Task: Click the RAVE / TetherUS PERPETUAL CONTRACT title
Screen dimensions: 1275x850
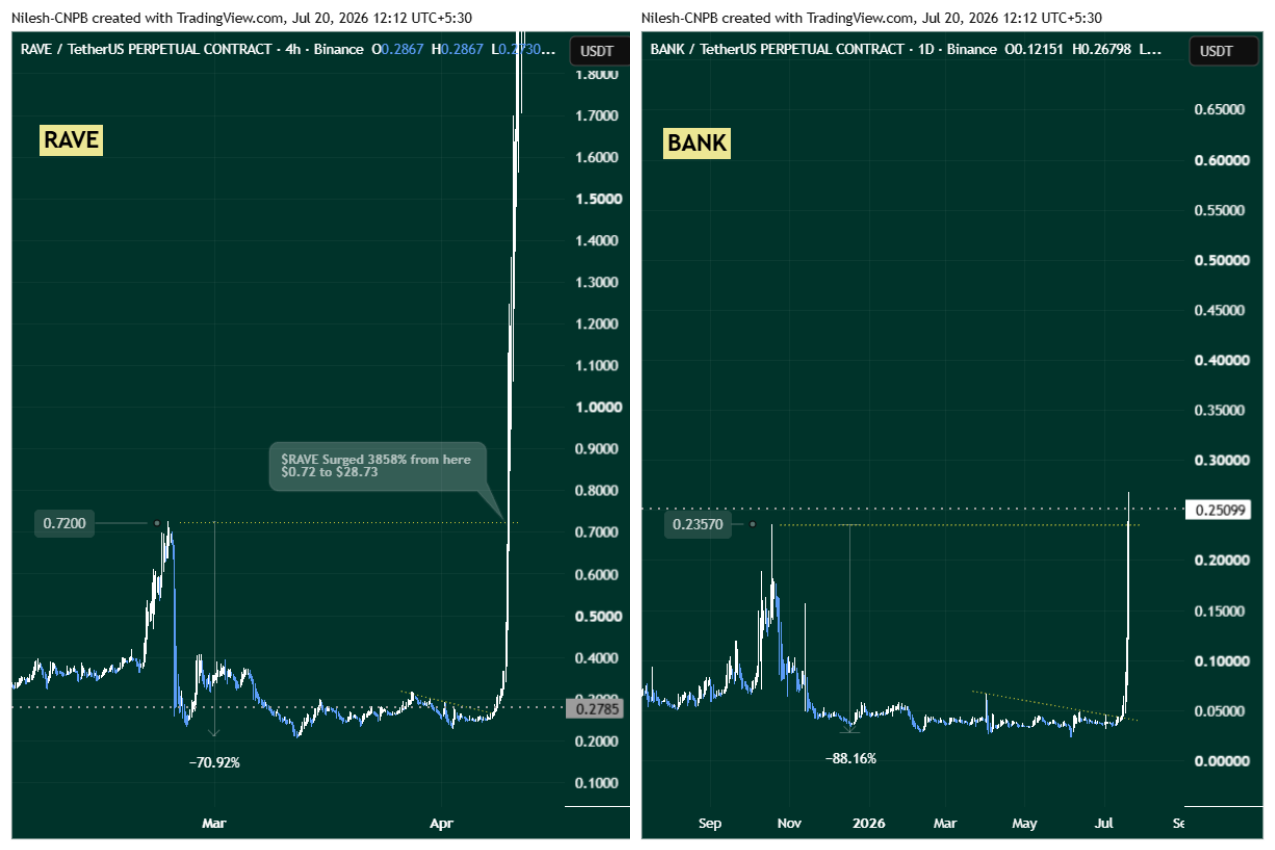Action: pyautogui.click(x=145, y=49)
